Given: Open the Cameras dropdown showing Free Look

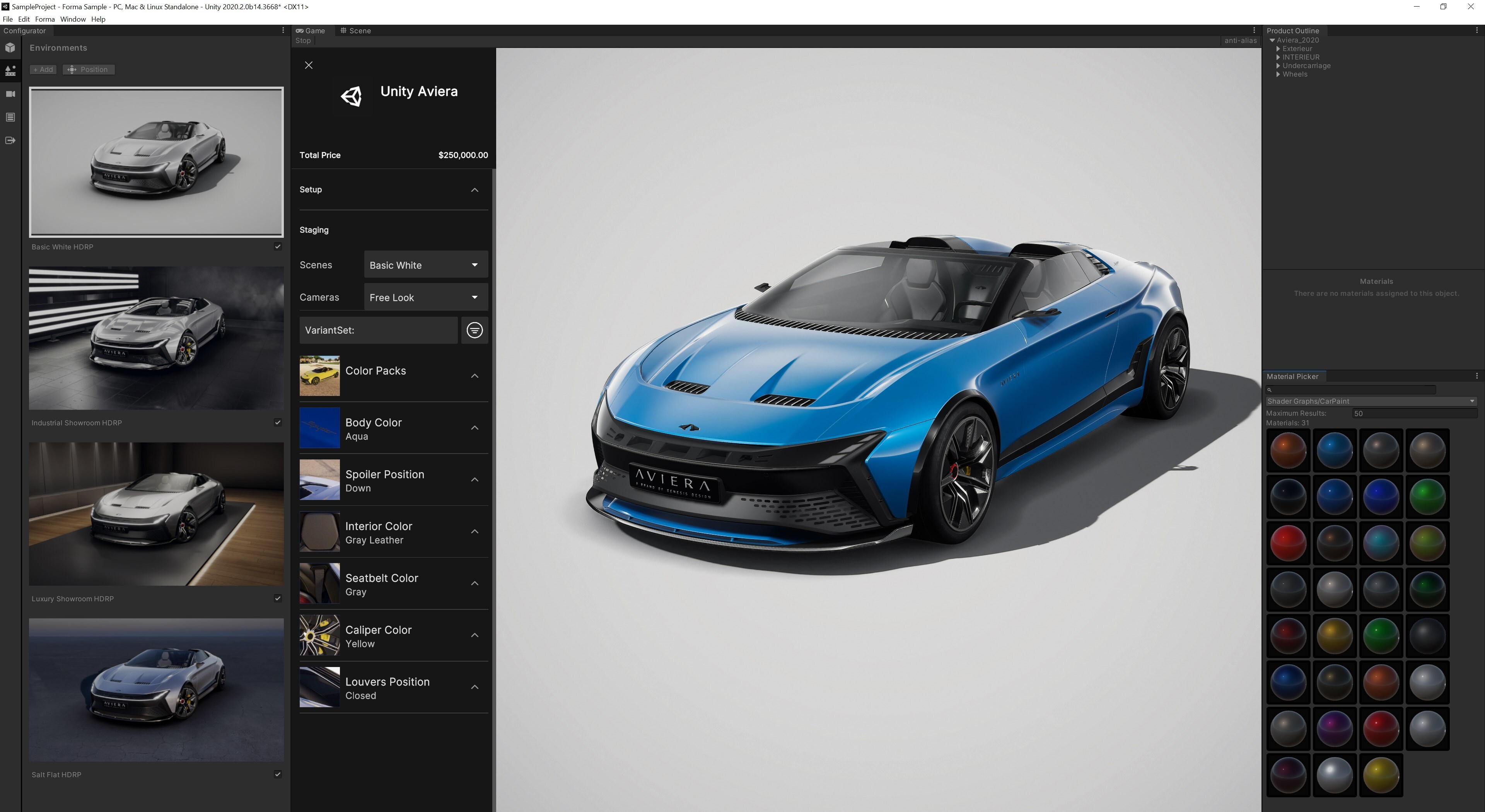Looking at the screenshot, I should (425, 297).
